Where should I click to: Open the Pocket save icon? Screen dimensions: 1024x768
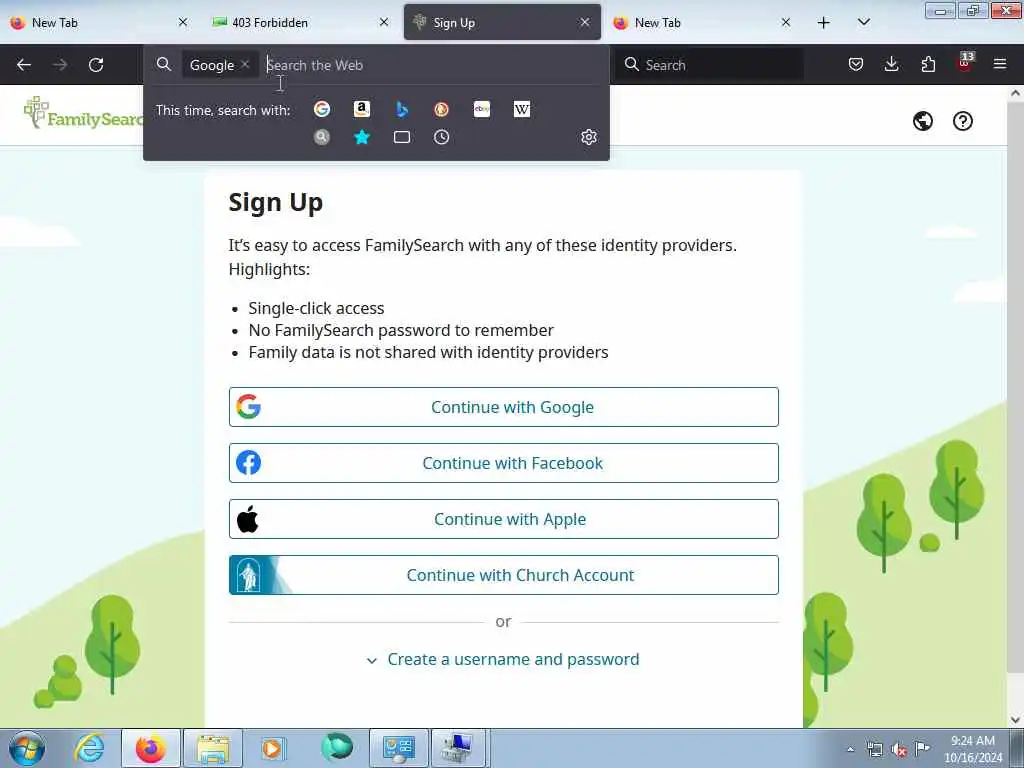tap(856, 64)
